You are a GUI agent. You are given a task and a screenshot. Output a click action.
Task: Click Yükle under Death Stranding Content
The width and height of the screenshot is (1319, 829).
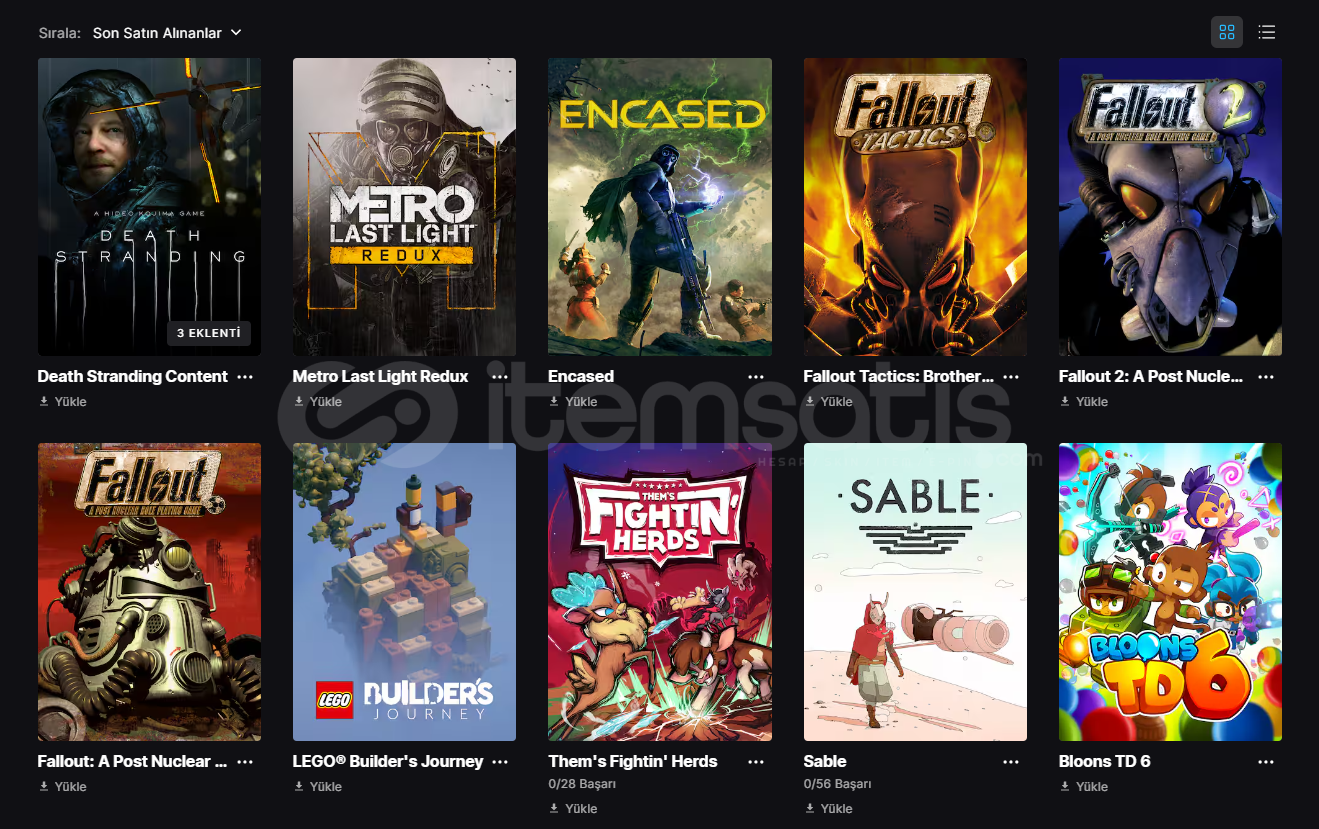[63, 402]
